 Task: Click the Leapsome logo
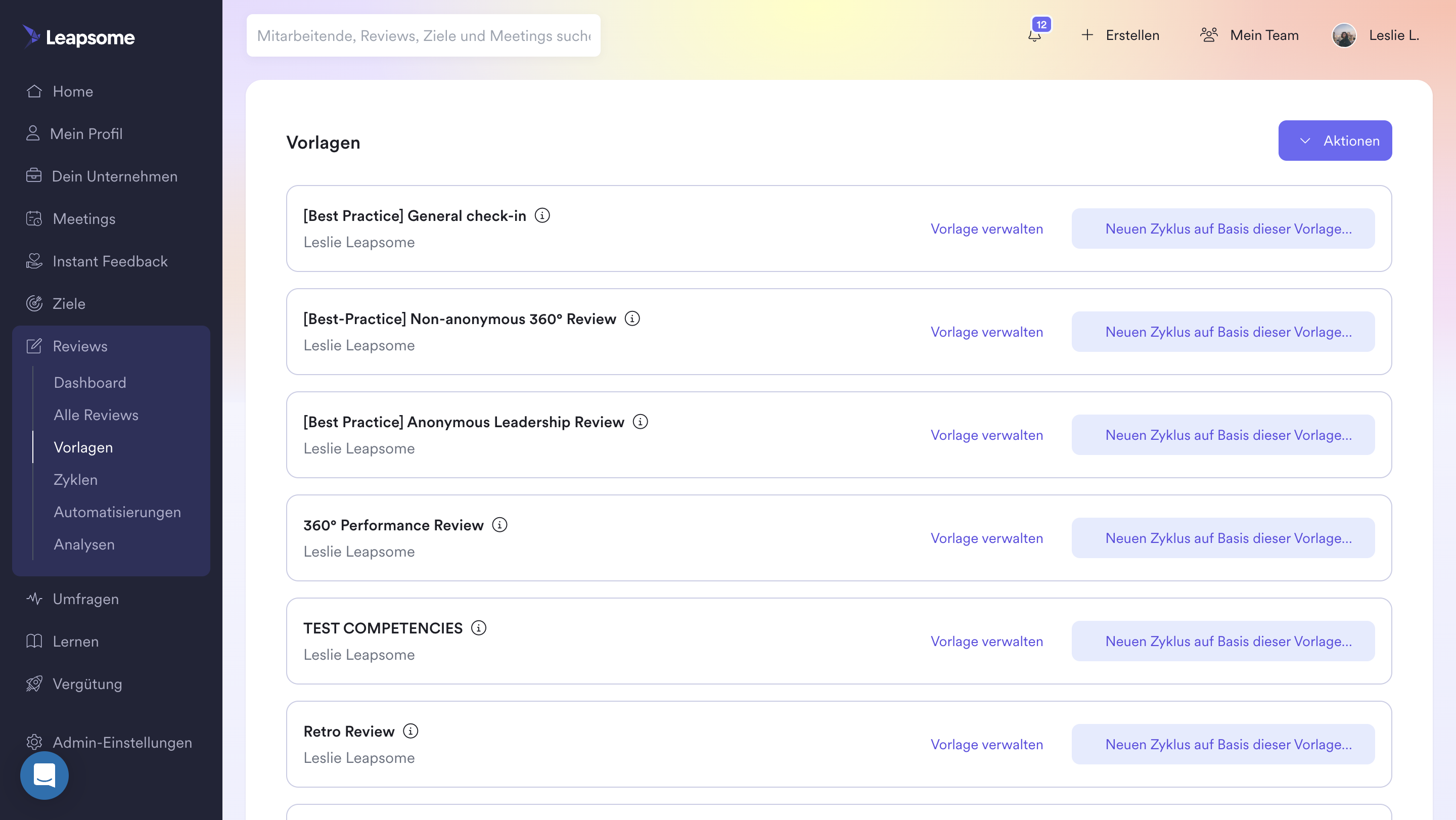click(x=78, y=37)
